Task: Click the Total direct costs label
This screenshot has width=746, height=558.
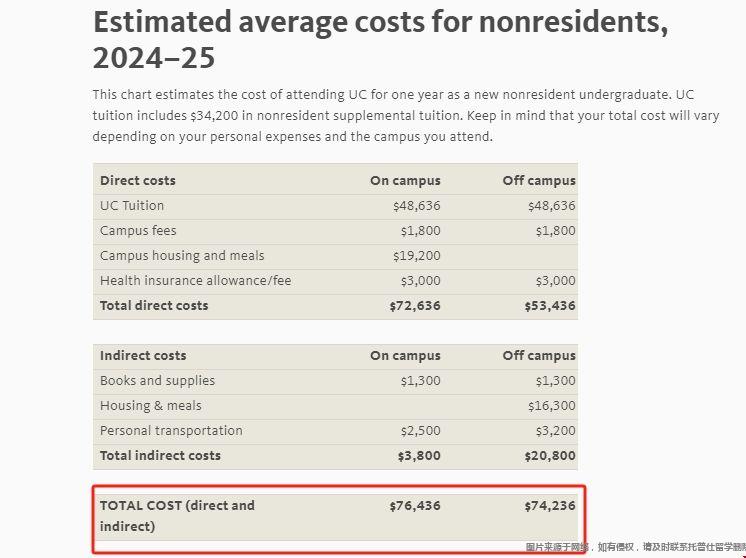Action: point(154,306)
